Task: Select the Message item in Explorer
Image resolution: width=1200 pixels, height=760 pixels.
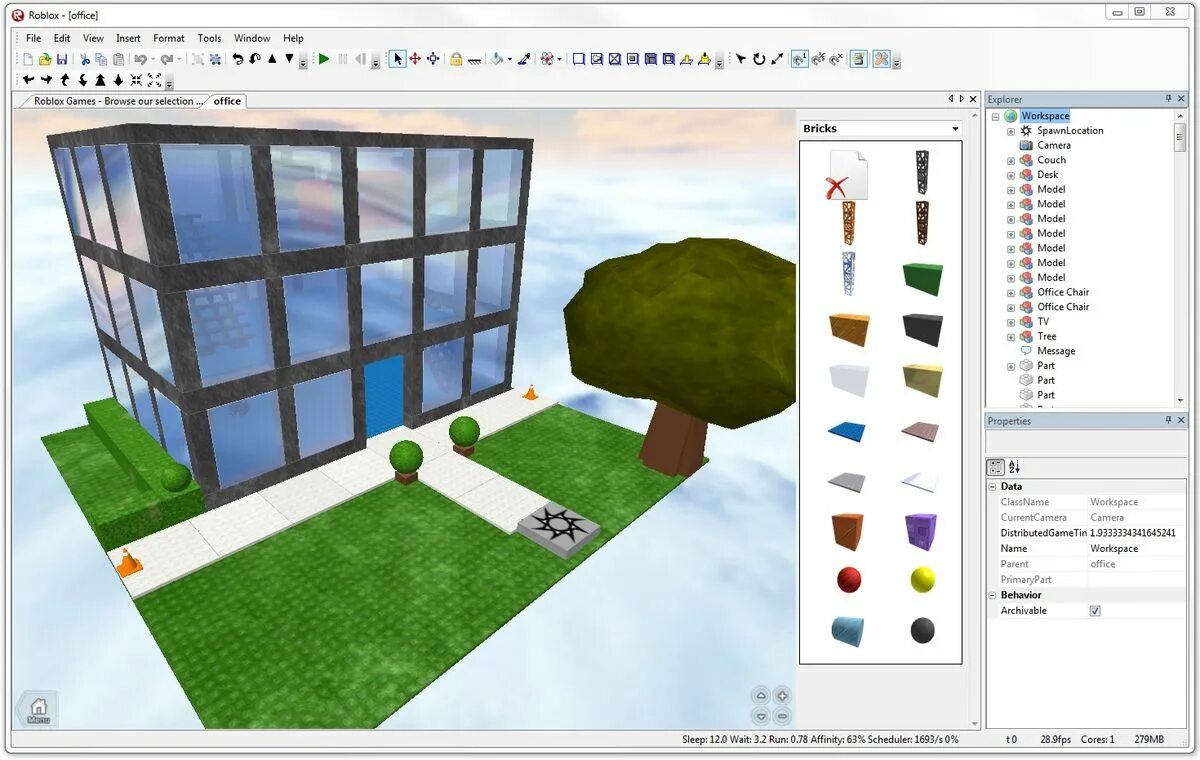Action: tap(1056, 351)
